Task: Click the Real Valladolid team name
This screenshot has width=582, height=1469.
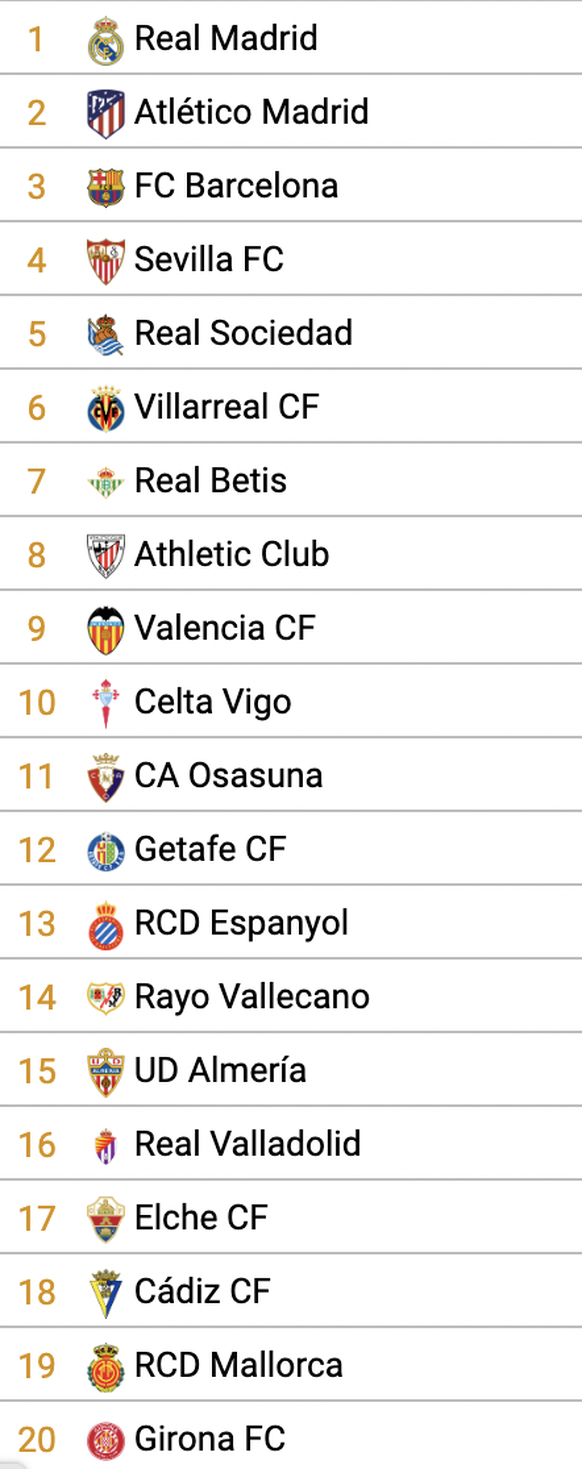Action: point(248,1145)
